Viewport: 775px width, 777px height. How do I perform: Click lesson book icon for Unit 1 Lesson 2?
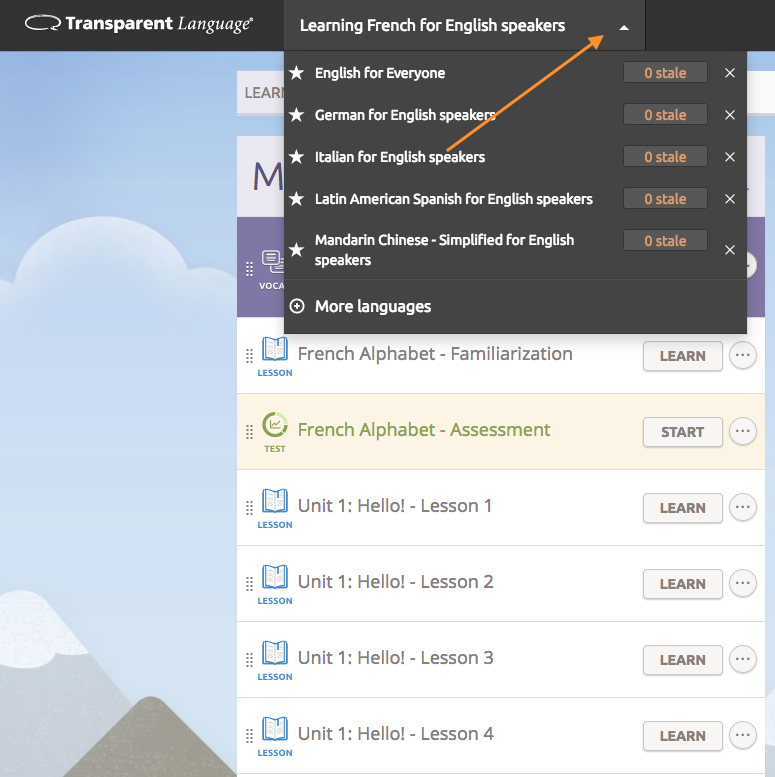tap(275, 577)
